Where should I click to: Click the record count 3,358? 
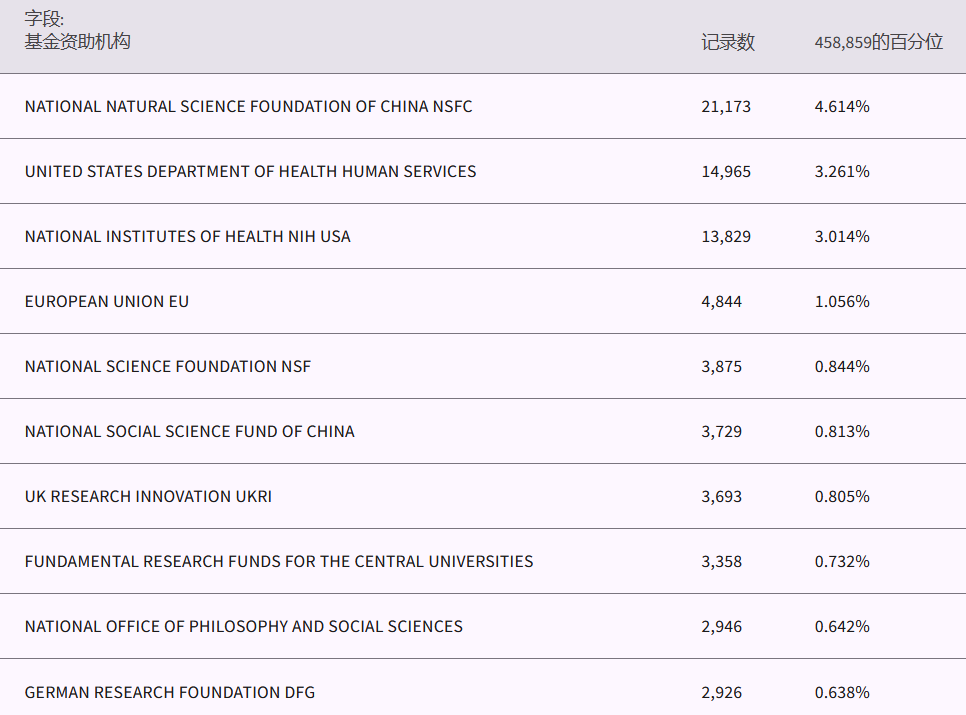tap(721, 561)
